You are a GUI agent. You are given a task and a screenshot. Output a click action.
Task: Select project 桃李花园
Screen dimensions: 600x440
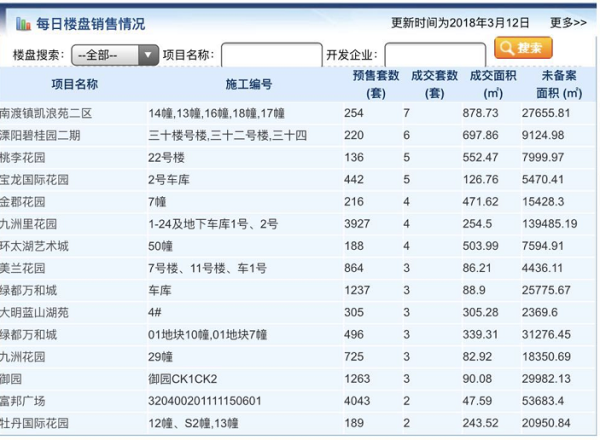[23, 158]
